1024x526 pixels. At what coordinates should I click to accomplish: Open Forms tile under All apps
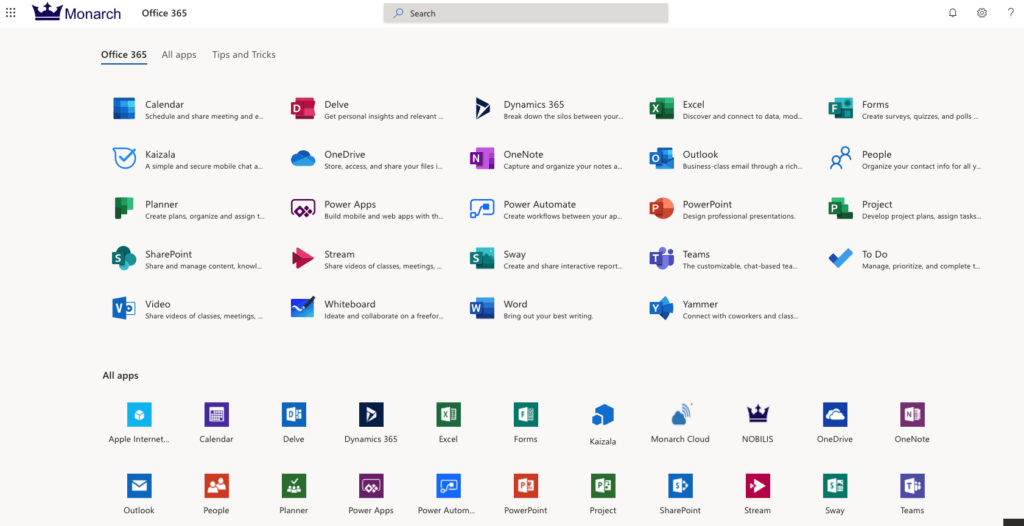pos(526,422)
